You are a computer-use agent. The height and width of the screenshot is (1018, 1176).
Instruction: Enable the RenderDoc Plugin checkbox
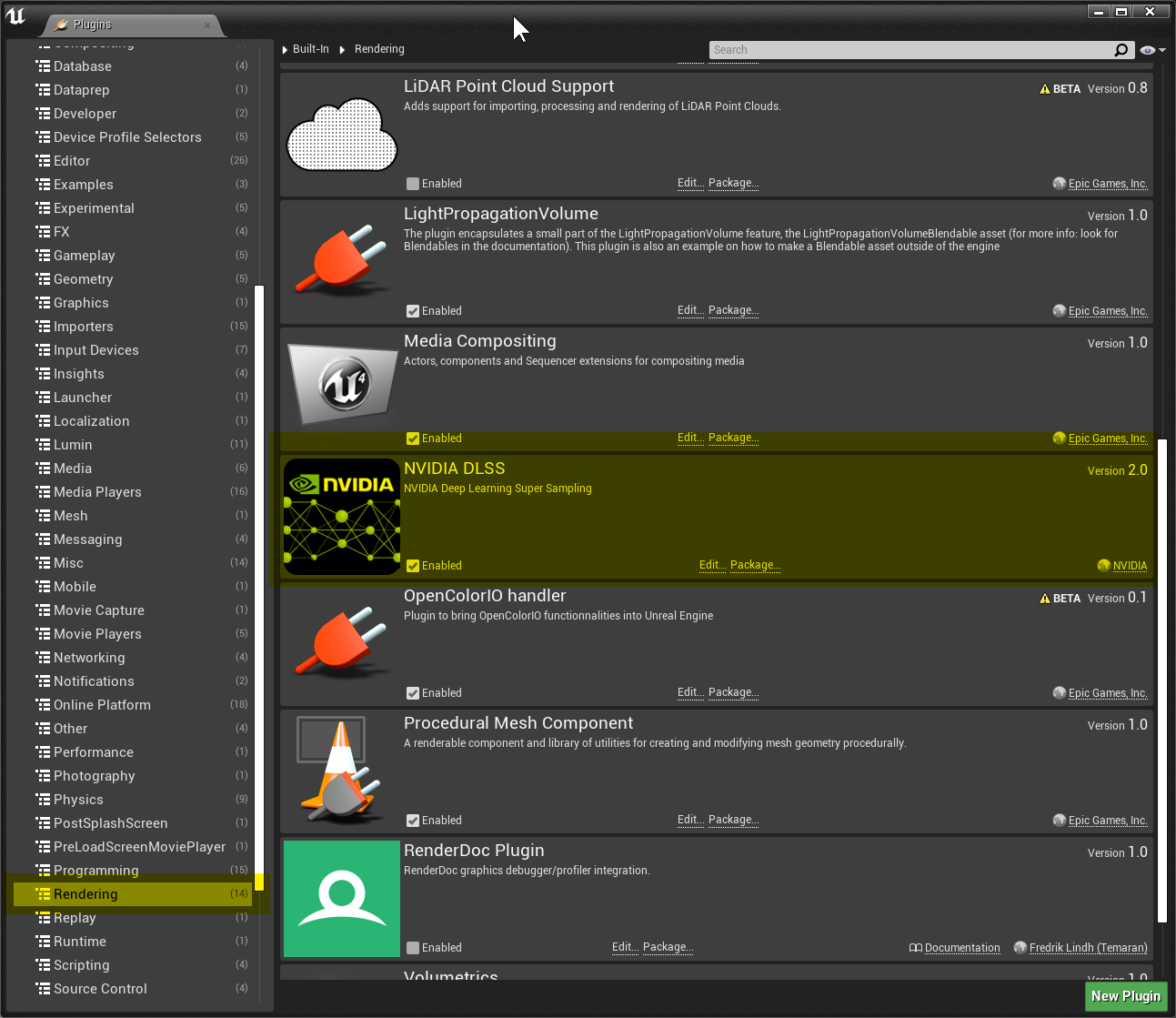413,948
